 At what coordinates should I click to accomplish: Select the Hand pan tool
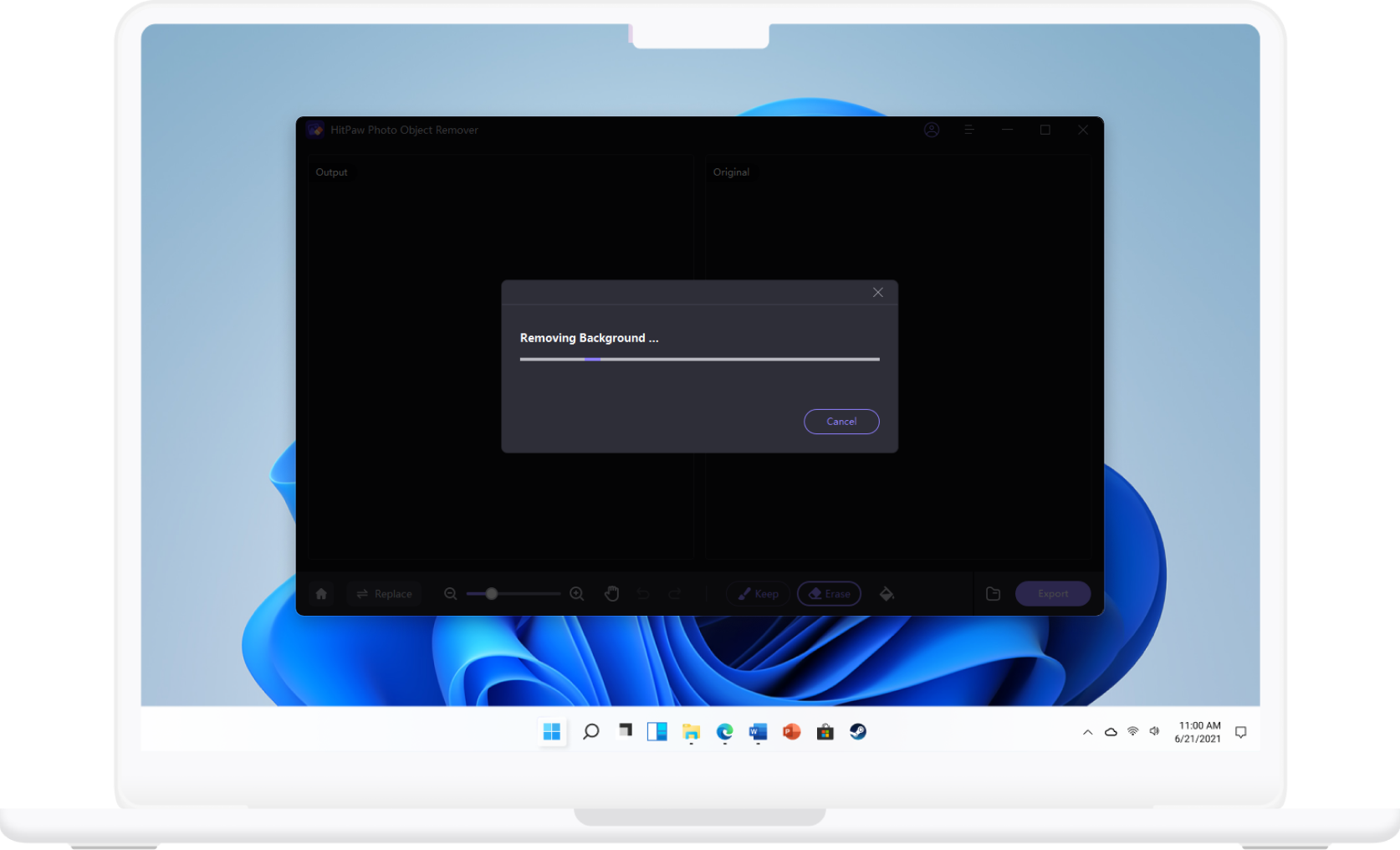point(611,593)
